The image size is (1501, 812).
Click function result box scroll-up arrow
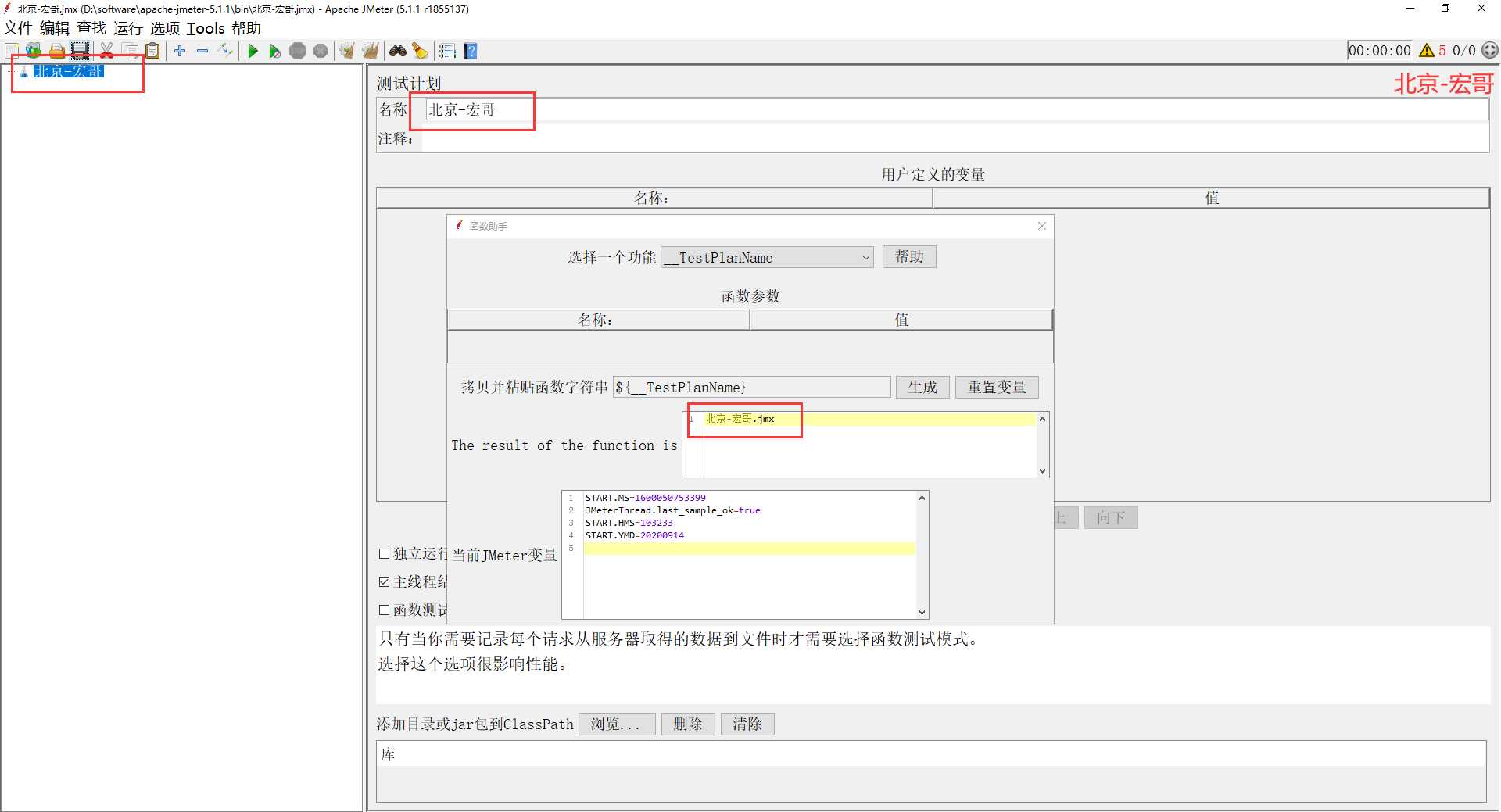[1042, 419]
